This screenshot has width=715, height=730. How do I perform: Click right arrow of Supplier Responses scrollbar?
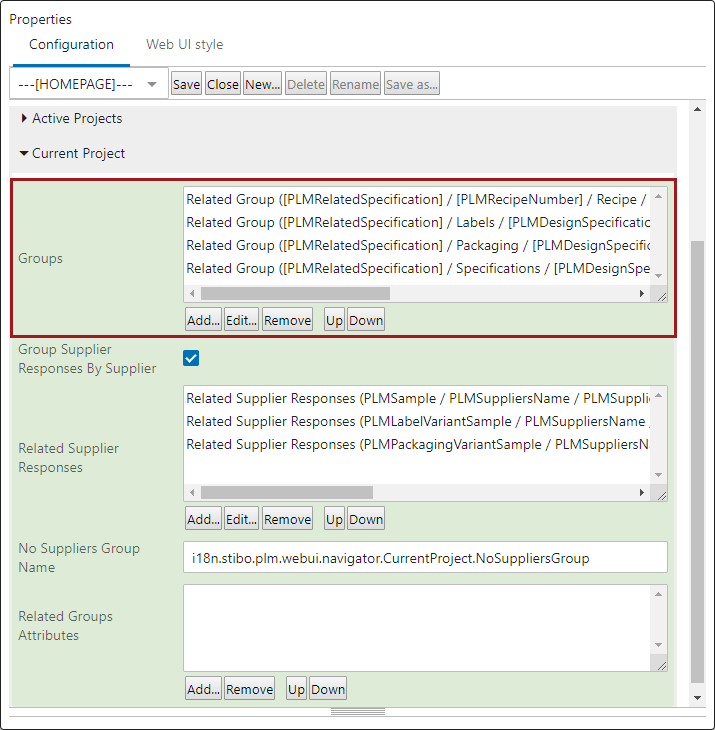[642, 492]
